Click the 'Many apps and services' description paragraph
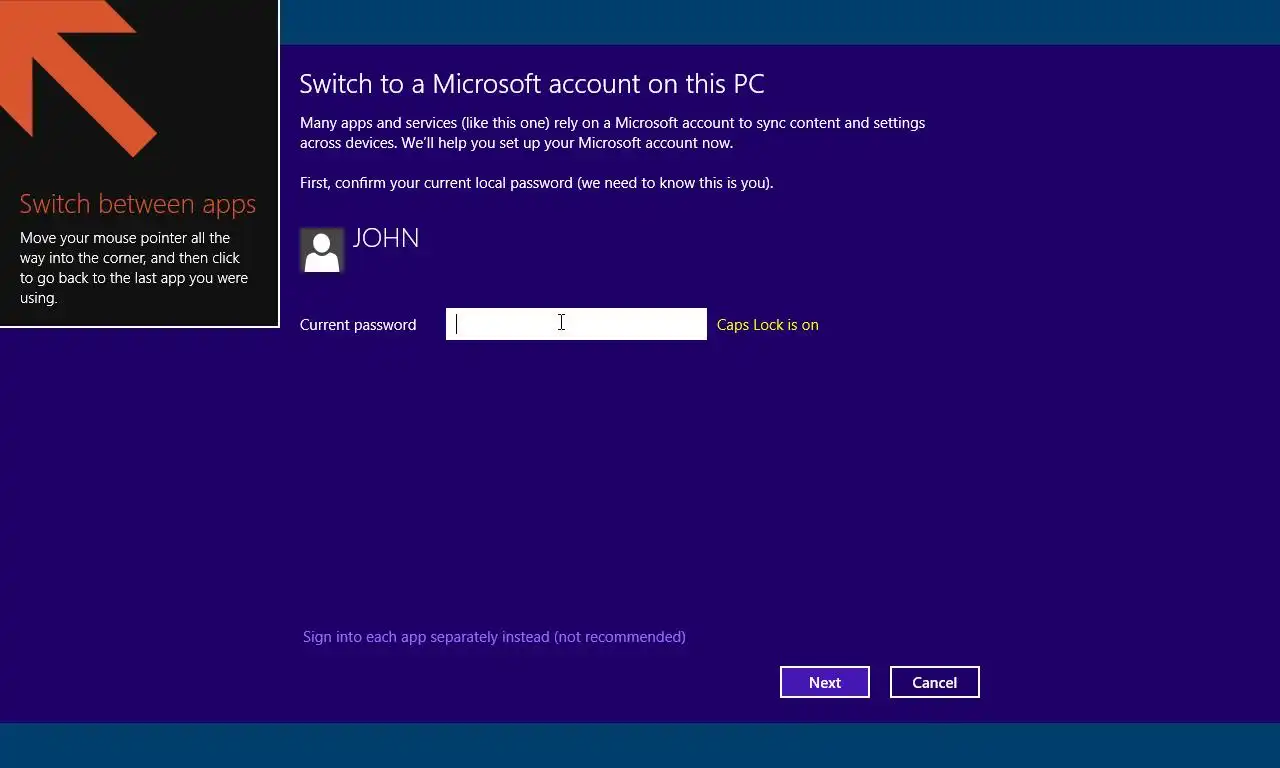The width and height of the screenshot is (1280, 768). coord(612,133)
